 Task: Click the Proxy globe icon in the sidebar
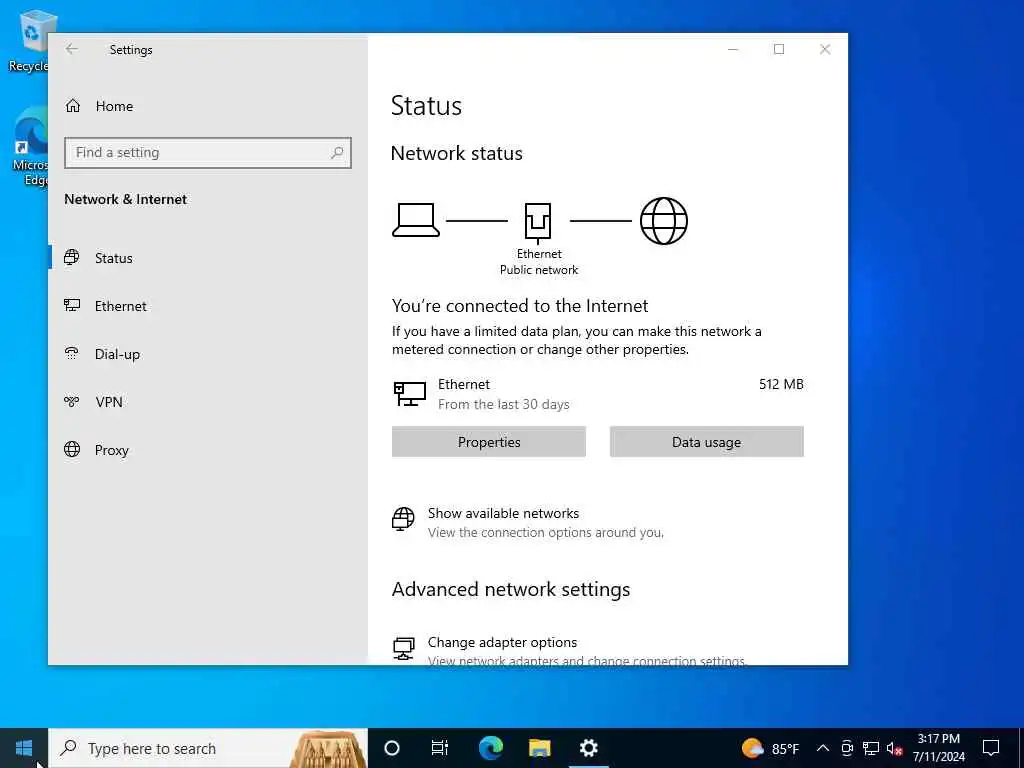coord(72,449)
